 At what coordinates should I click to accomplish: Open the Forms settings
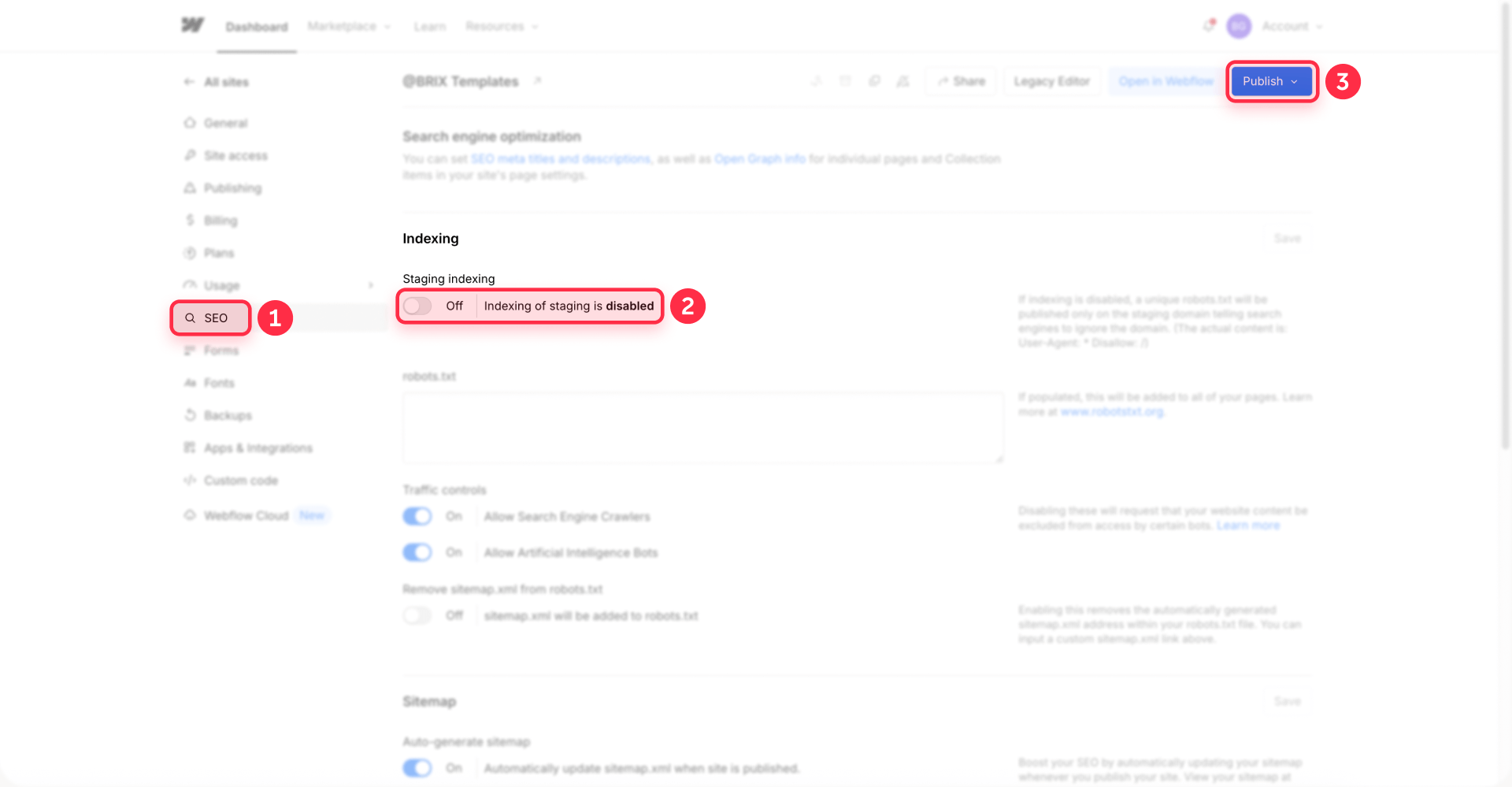(x=221, y=350)
